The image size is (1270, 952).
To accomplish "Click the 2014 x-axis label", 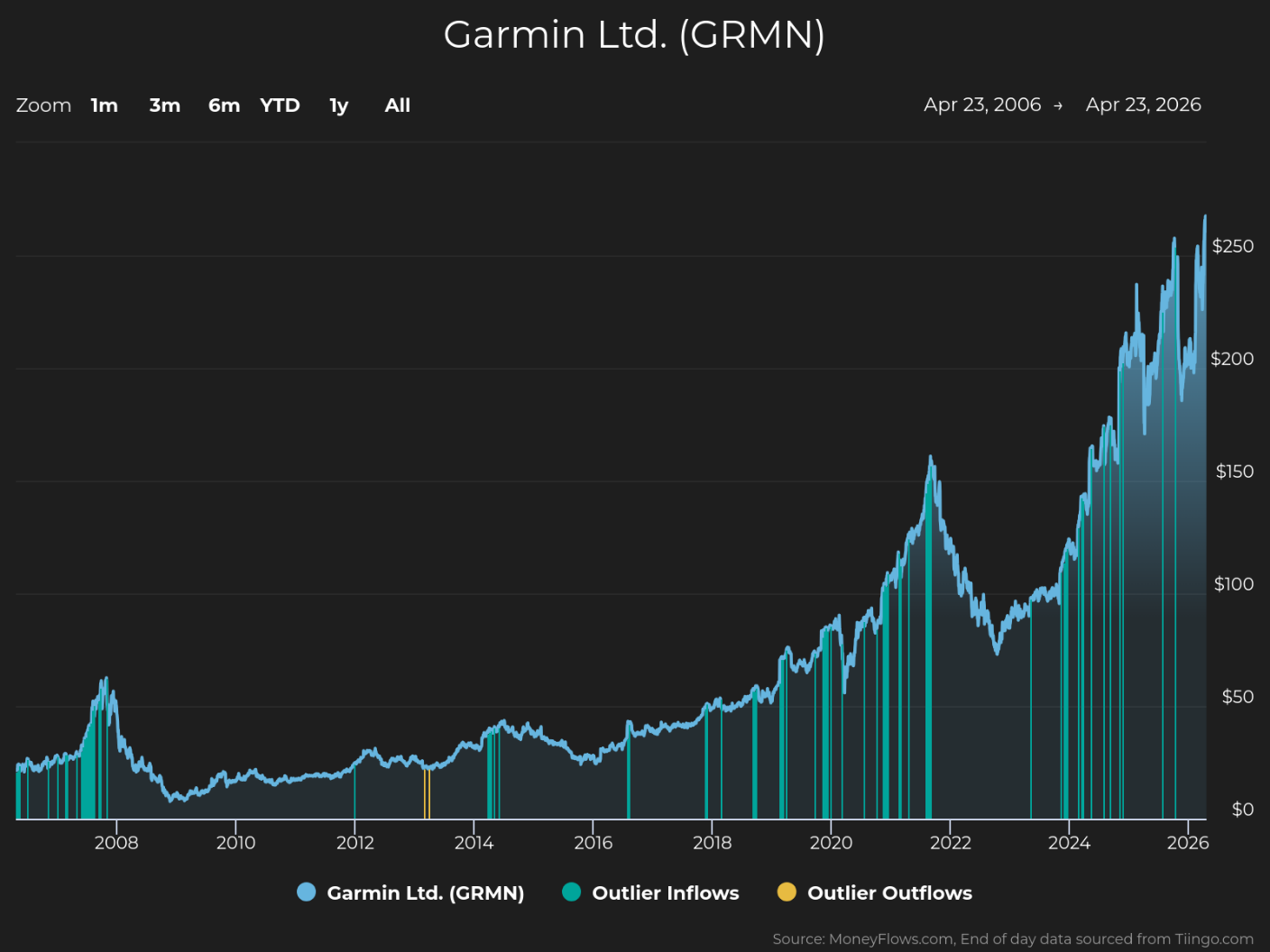I will coord(474,842).
